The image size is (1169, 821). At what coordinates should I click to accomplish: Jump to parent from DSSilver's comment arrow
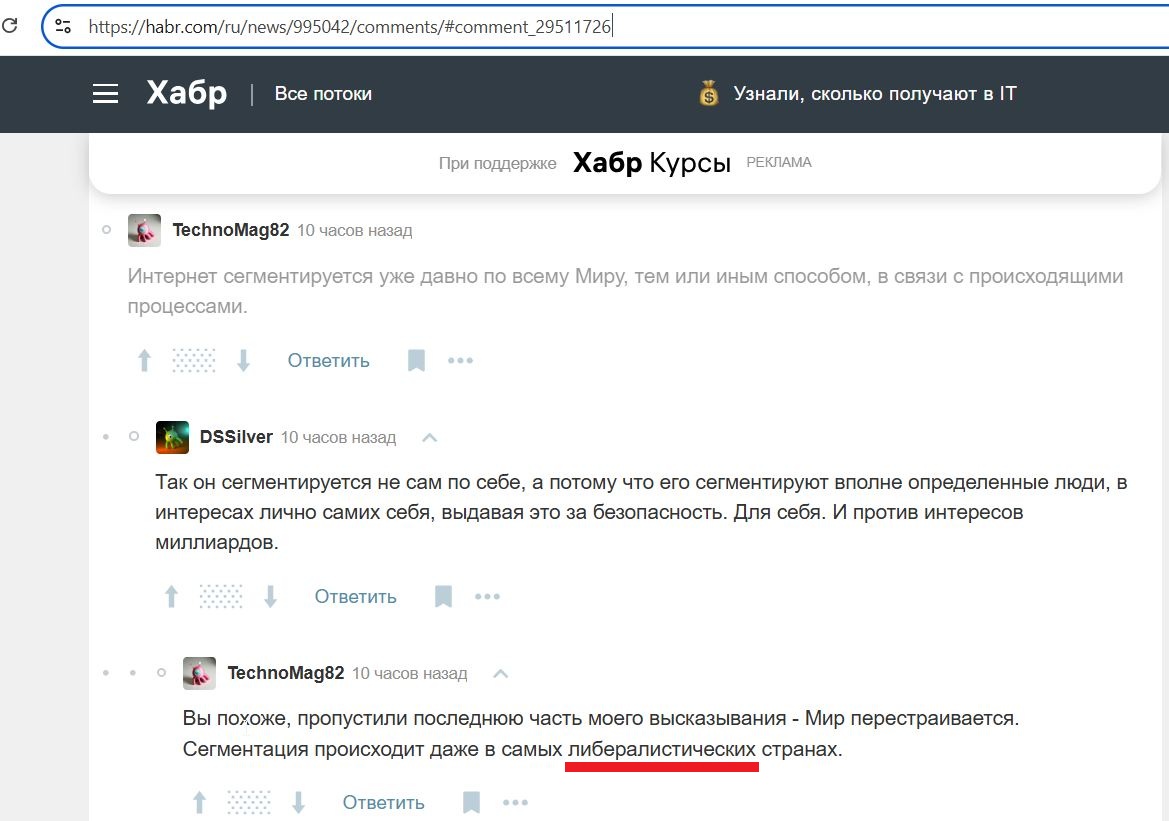point(429,438)
